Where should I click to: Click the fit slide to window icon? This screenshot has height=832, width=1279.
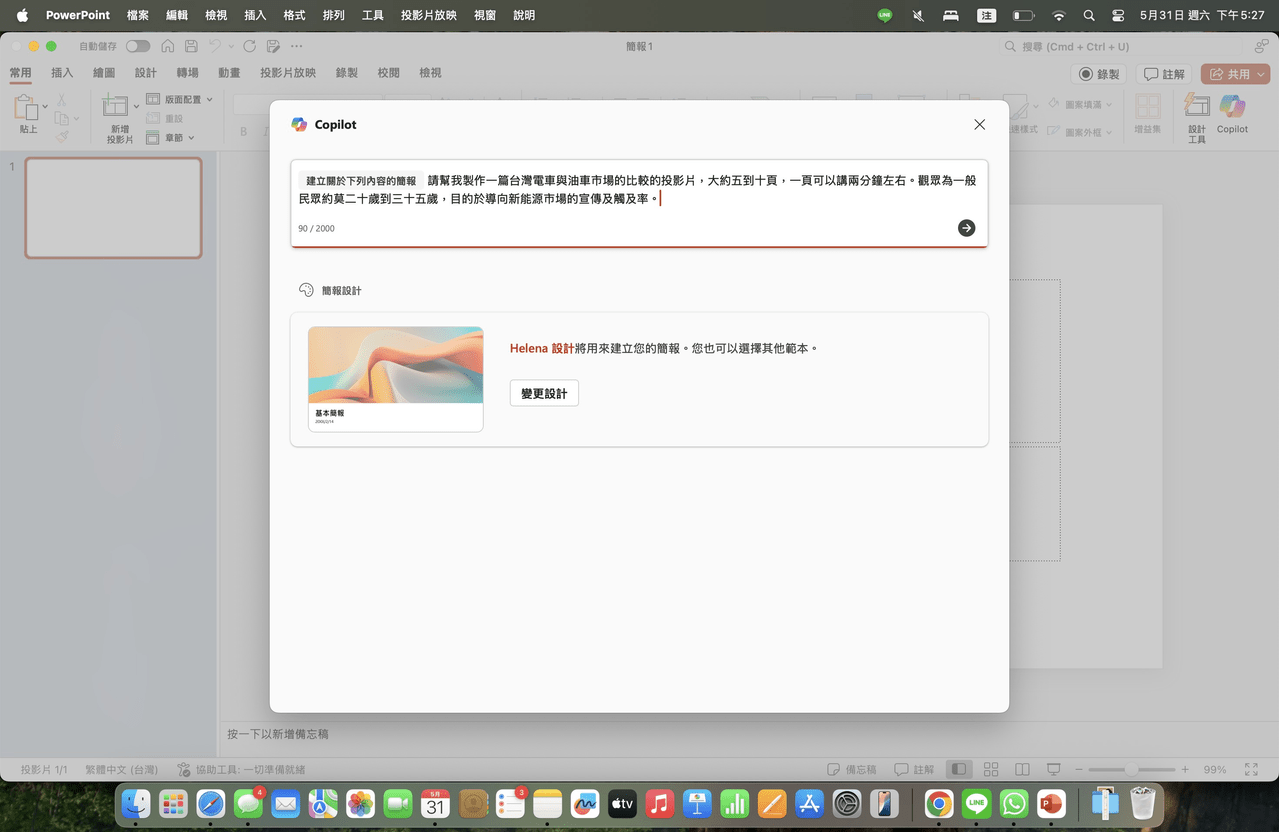[1251, 770]
